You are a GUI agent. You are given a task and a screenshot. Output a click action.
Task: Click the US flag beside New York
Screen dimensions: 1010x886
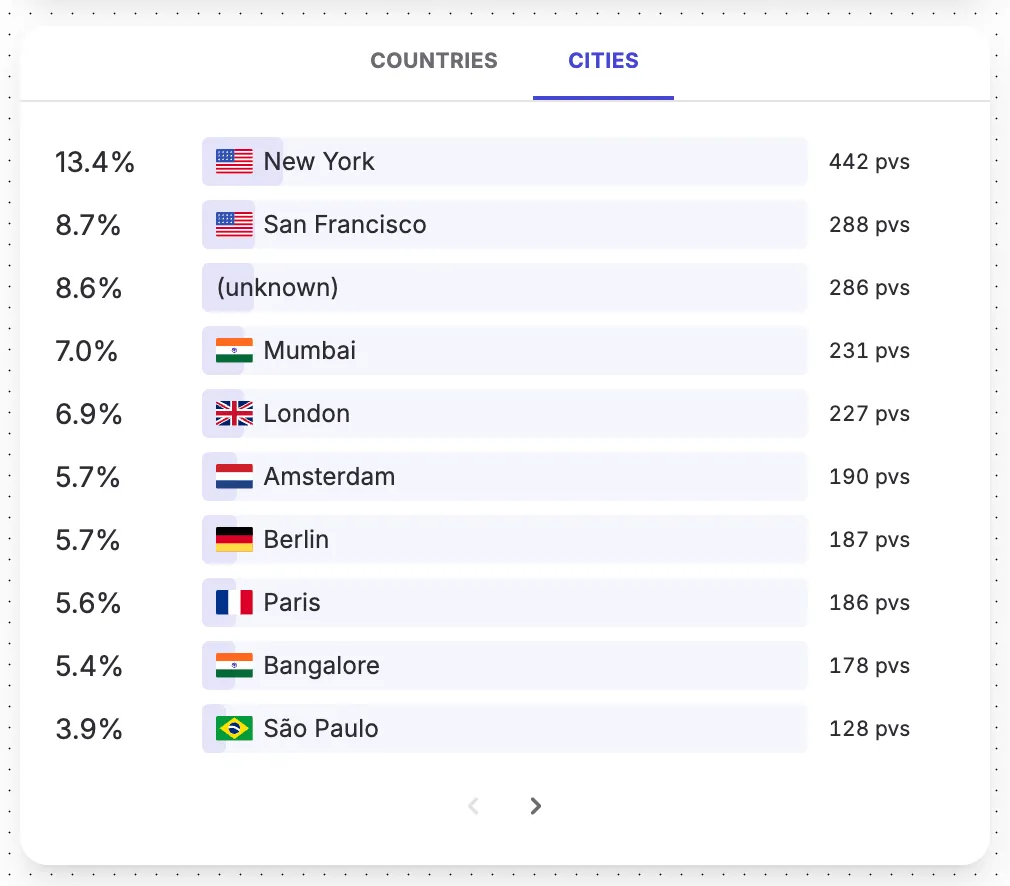coord(234,162)
